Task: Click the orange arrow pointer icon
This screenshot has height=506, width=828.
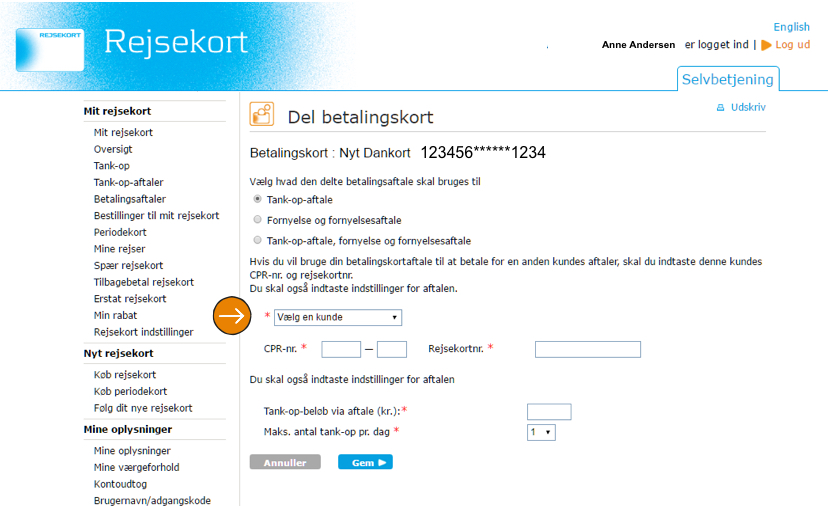Action: click(x=232, y=317)
